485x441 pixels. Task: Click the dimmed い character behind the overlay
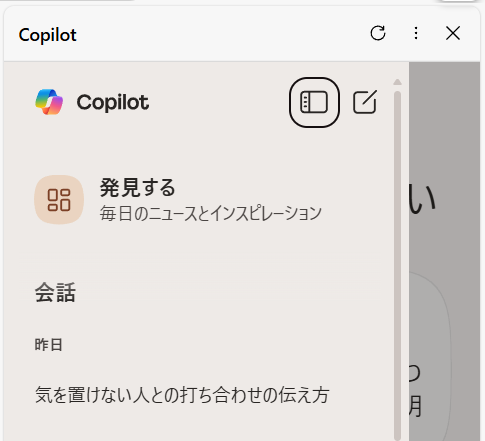(x=423, y=199)
